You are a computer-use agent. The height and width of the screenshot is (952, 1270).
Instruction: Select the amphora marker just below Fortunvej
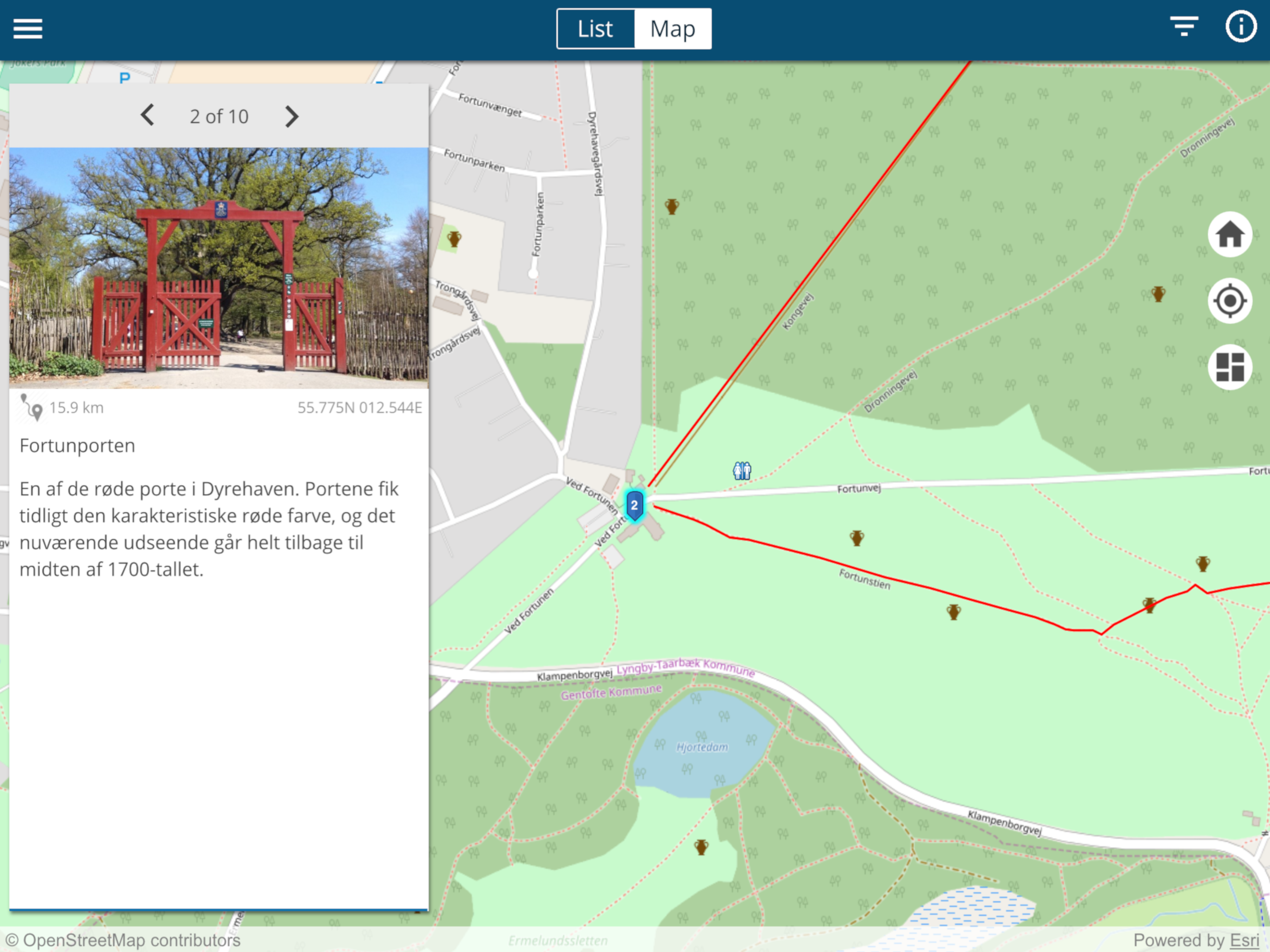[x=857, y=538]
